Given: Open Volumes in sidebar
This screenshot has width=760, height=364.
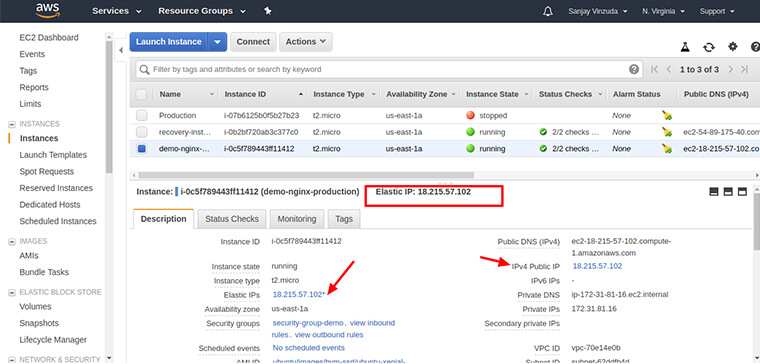Looking at the screenshot, I should click(35, 306).
